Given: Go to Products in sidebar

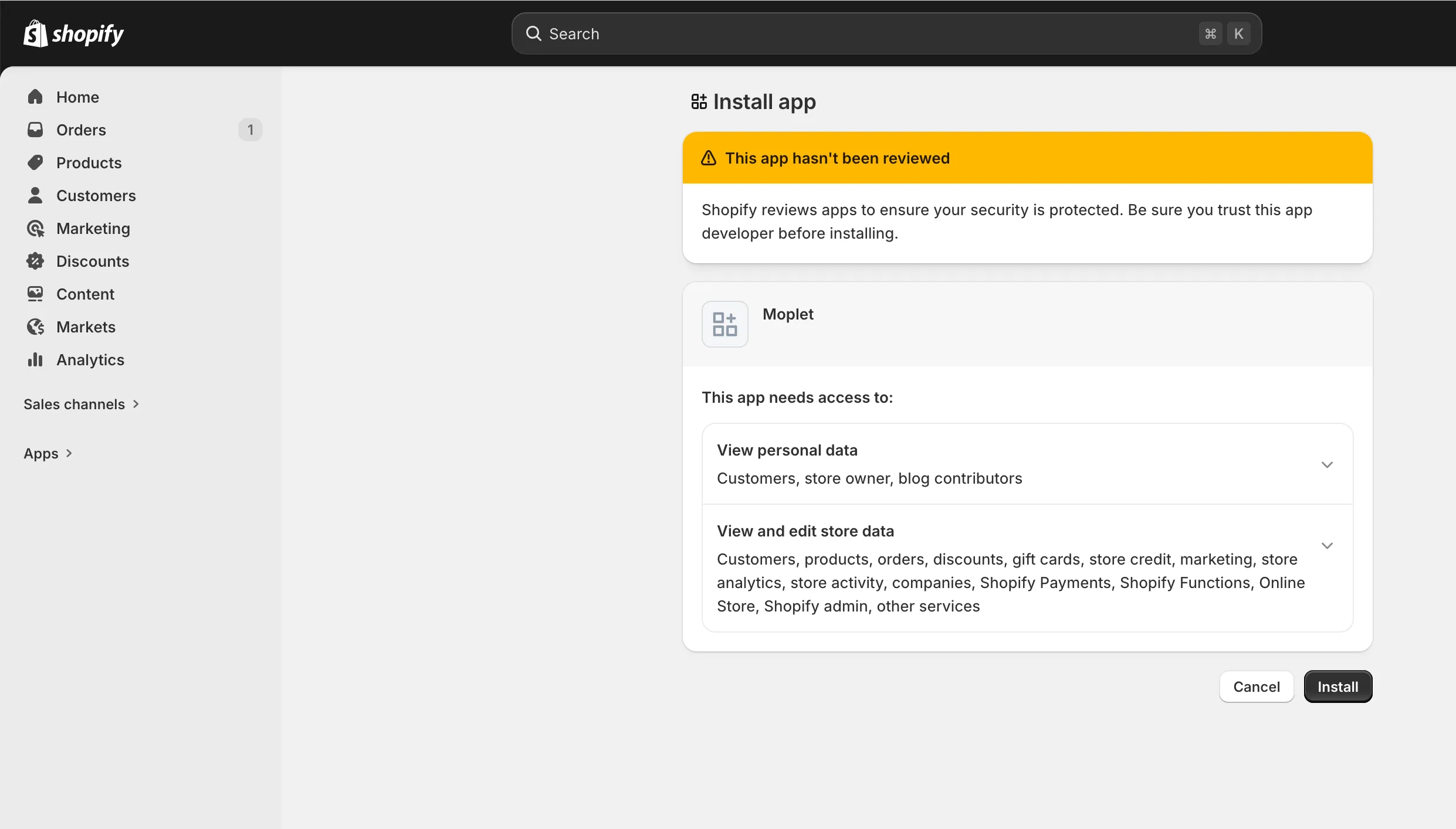Looking at the screenshot, I should pos(141,162).
